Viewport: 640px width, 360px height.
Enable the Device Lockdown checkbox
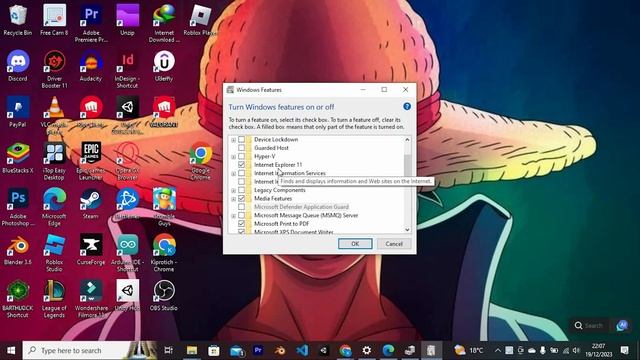(242, 140)
